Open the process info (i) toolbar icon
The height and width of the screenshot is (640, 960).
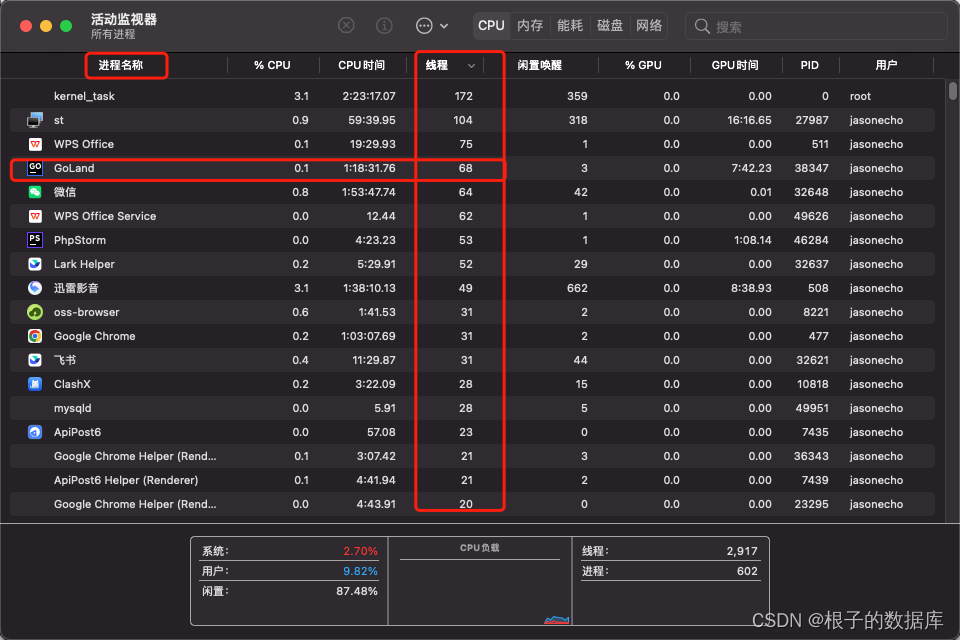[x=385, y=25]
